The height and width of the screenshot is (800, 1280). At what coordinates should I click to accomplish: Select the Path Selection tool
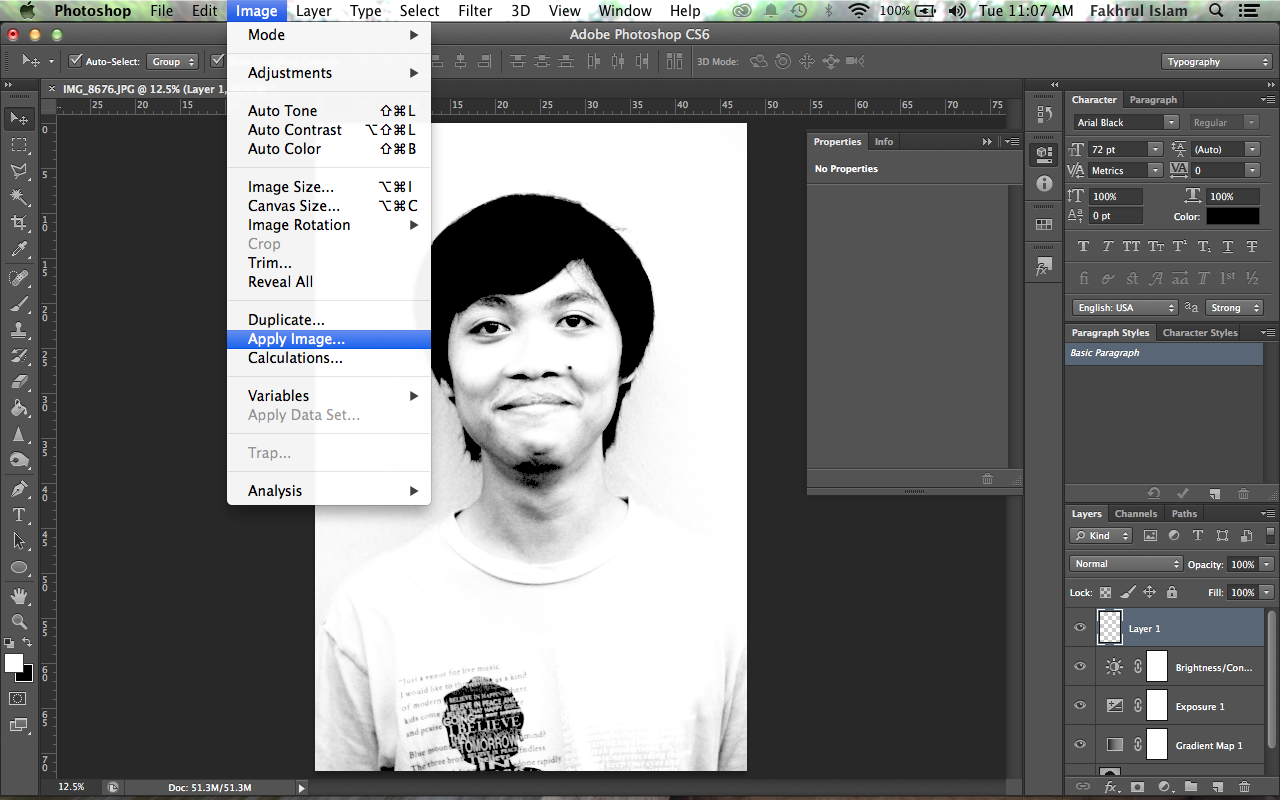[19, 541]
